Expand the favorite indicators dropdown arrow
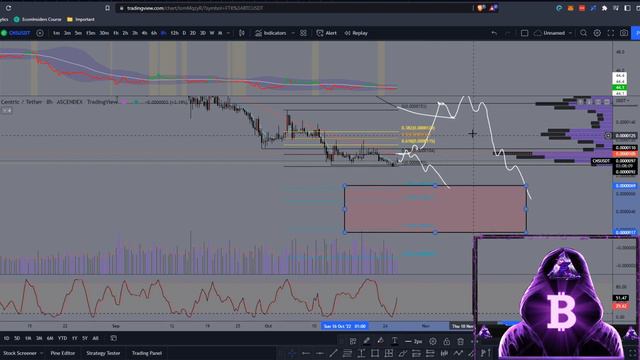This screenshot has height=360, width=640. click(x=293, y=33)
